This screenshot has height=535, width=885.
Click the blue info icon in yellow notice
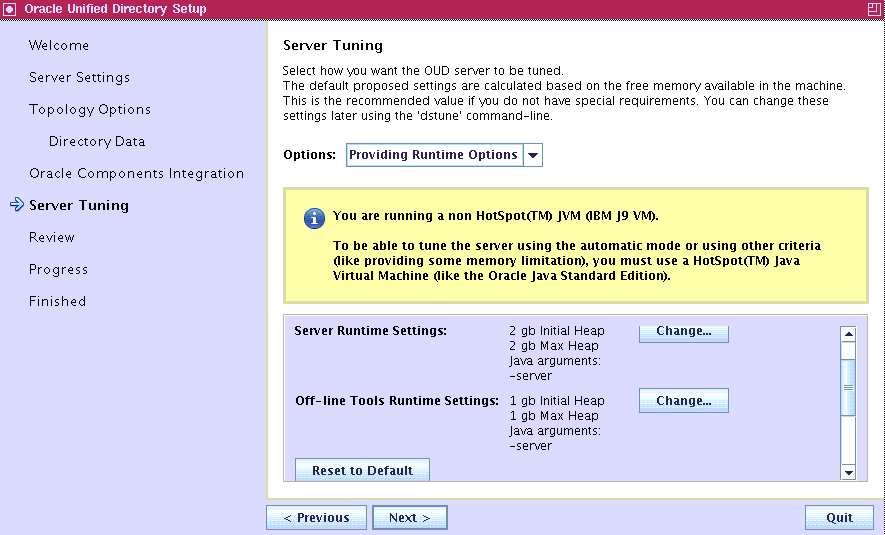tap(314, 218)
